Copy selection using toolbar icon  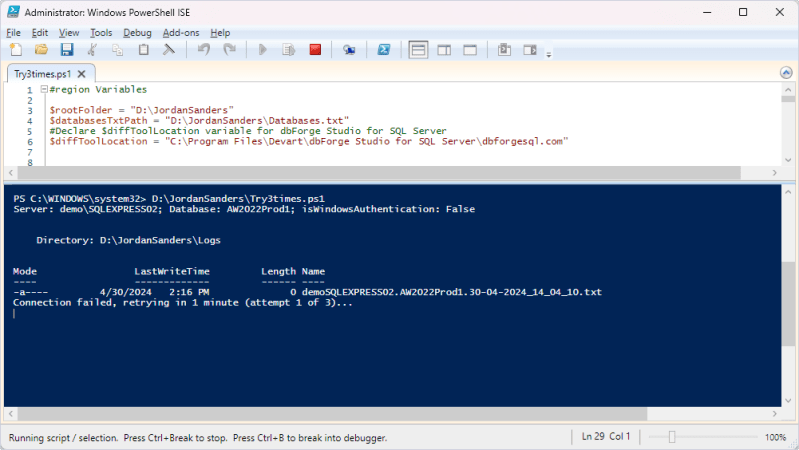tap(118, 49)
